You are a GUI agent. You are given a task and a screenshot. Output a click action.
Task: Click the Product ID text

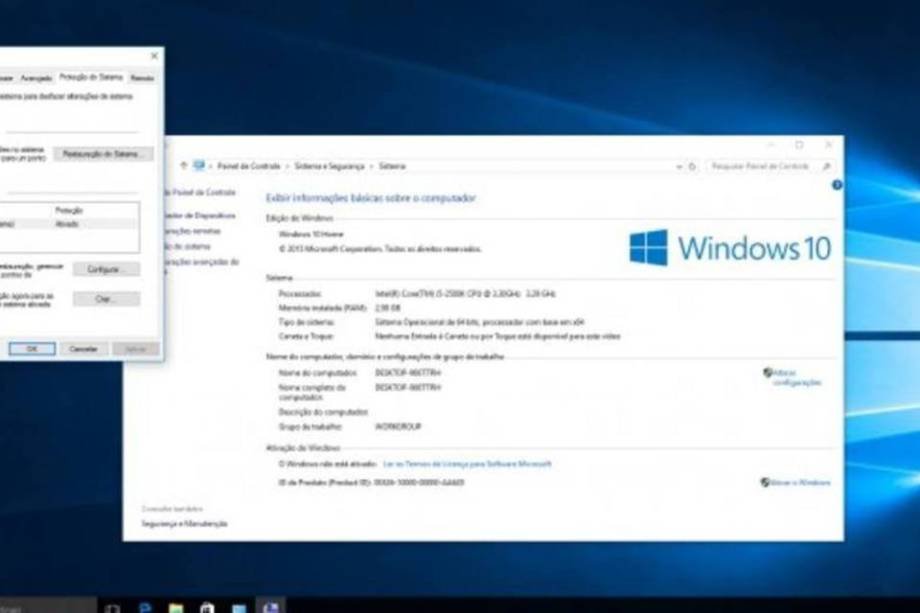[x=371, y=483]
